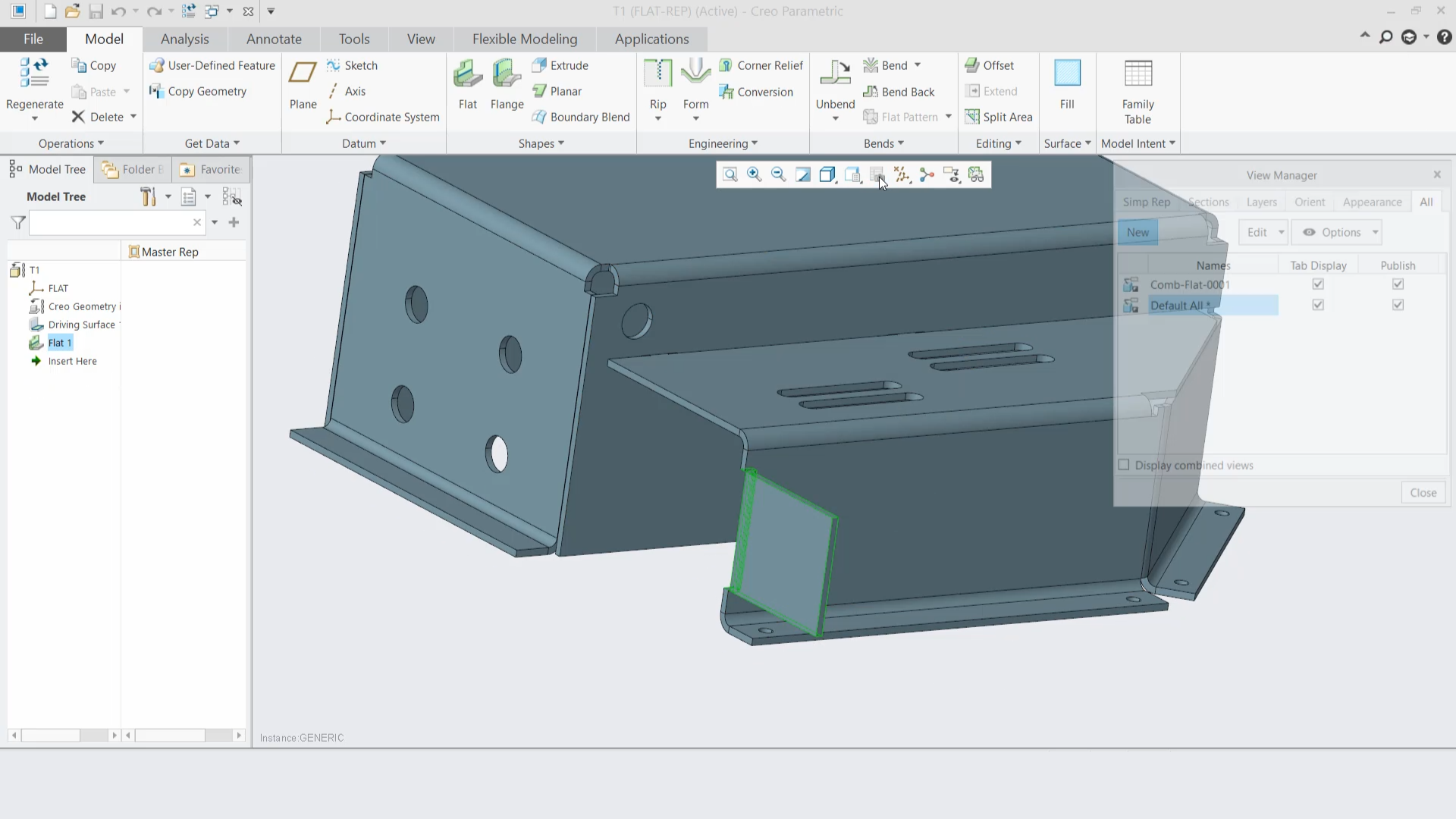
Task: Open the Family Table
Action: pyautogui.click(x=1137, y=91)
